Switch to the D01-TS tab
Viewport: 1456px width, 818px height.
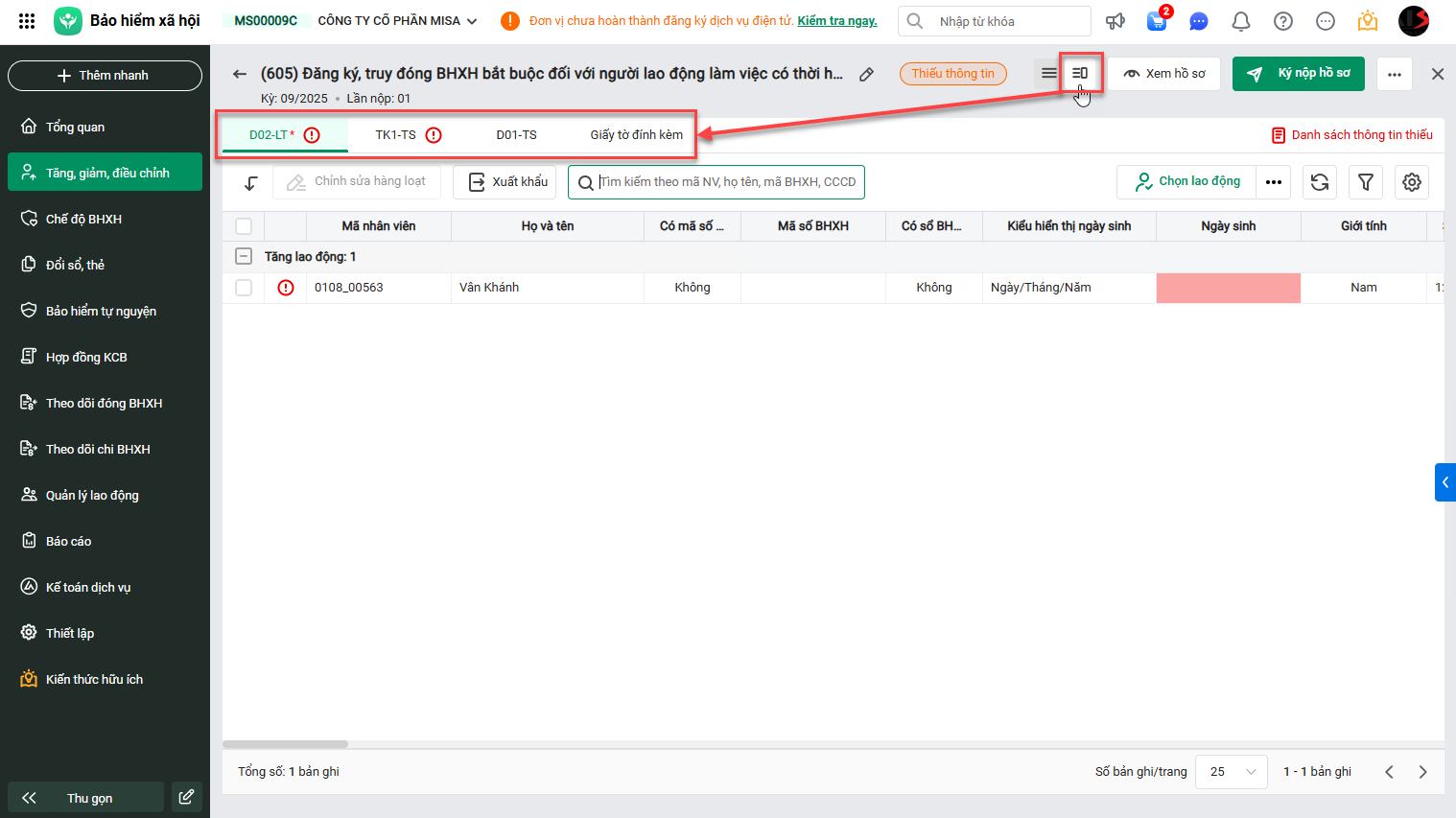tap(516, 135)
